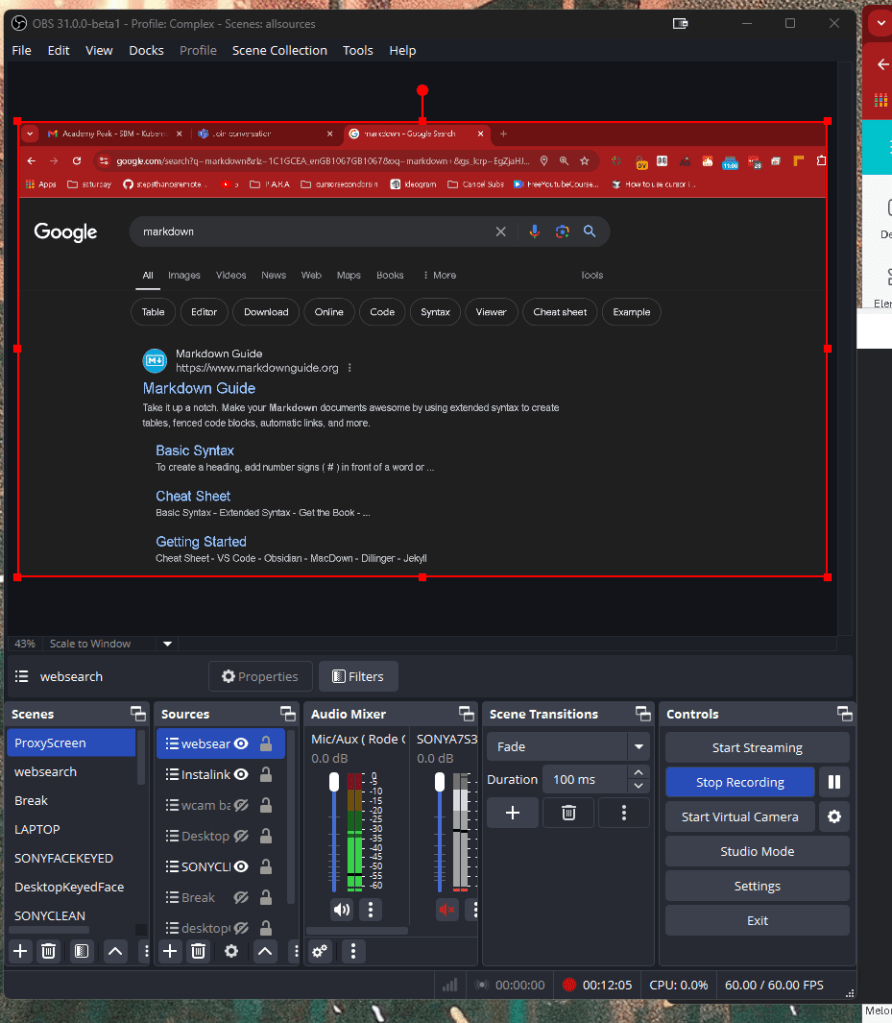The image size is (892, 1023).
Task: Open the Scene Collection menu
Action: click(x=279, y=50)
